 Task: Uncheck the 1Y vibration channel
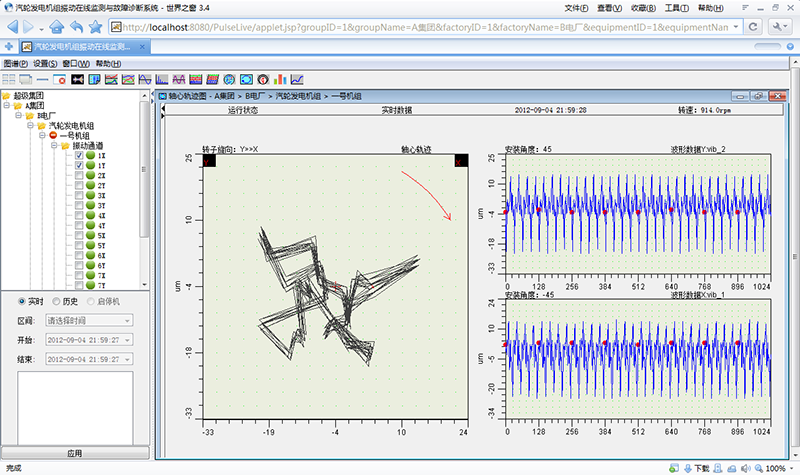coord(79,165)
